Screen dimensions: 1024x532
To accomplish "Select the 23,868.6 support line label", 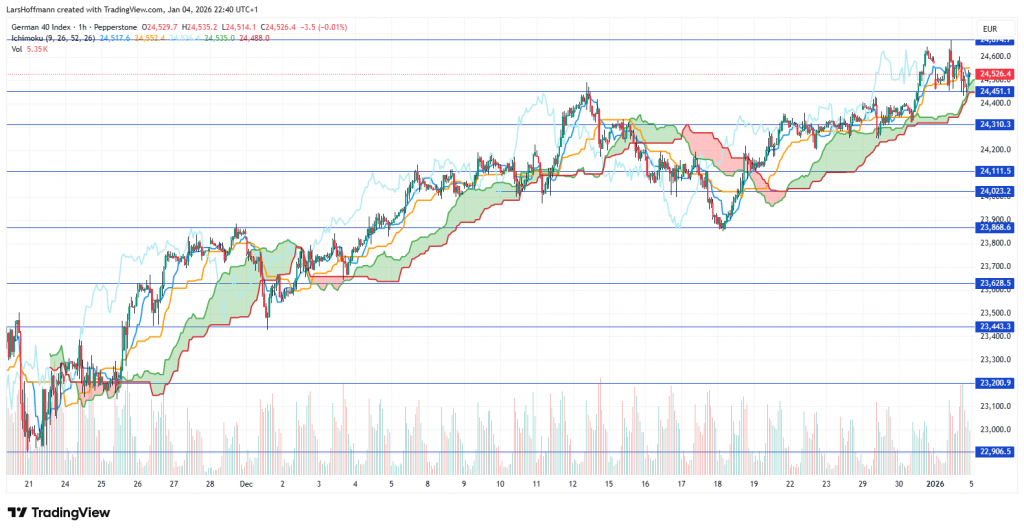I will [996, 227].
